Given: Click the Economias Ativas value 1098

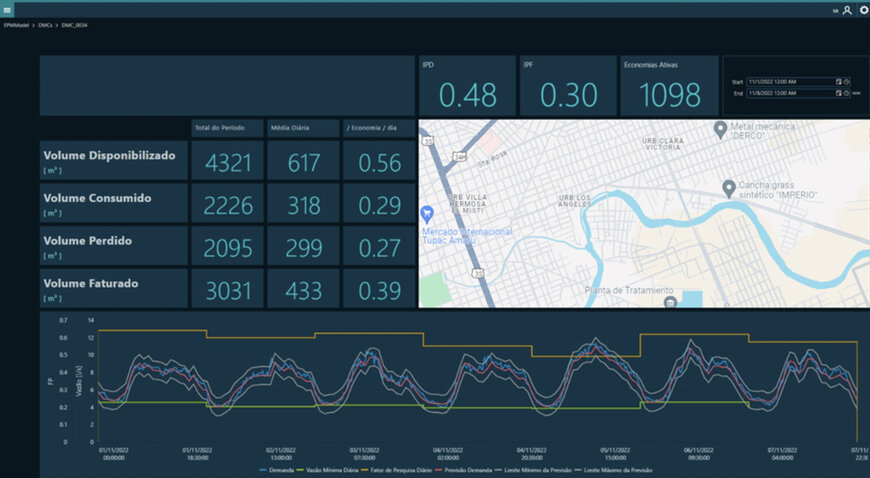Looking at the screenshot, I should (670, 95).
